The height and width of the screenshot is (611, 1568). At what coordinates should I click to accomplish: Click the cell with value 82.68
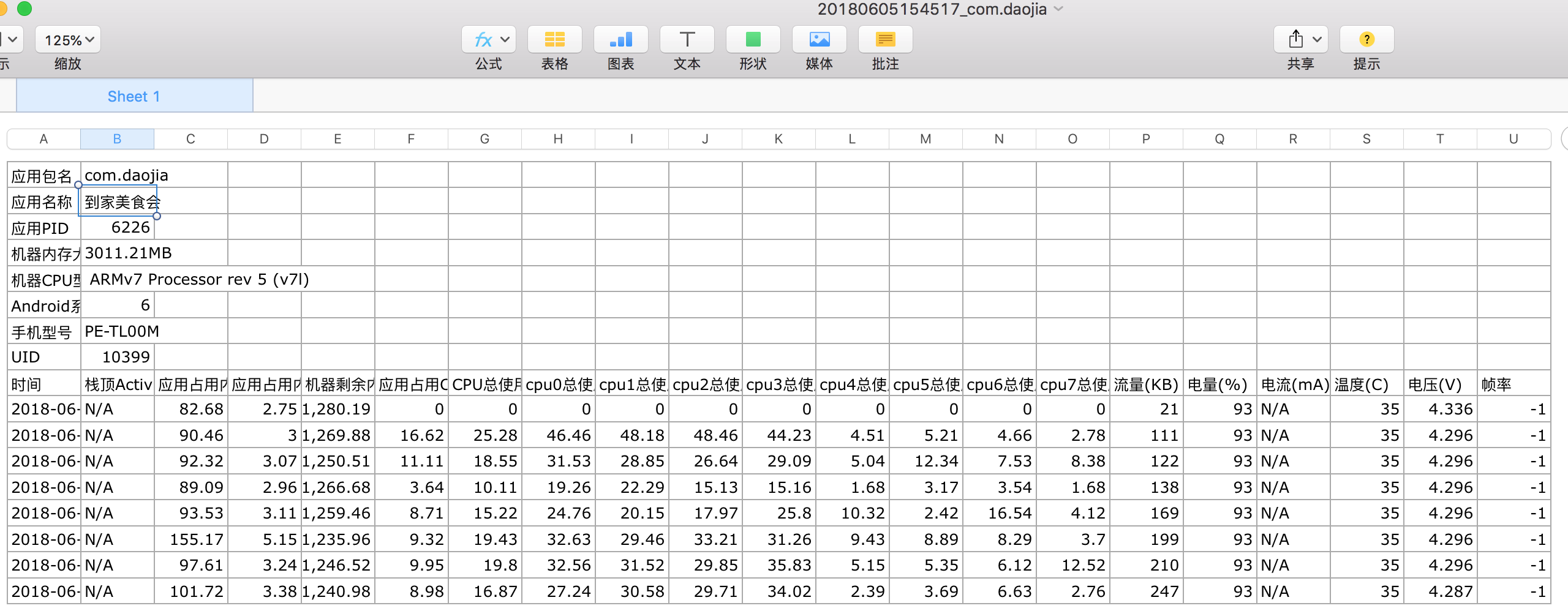tap(190, 409)
